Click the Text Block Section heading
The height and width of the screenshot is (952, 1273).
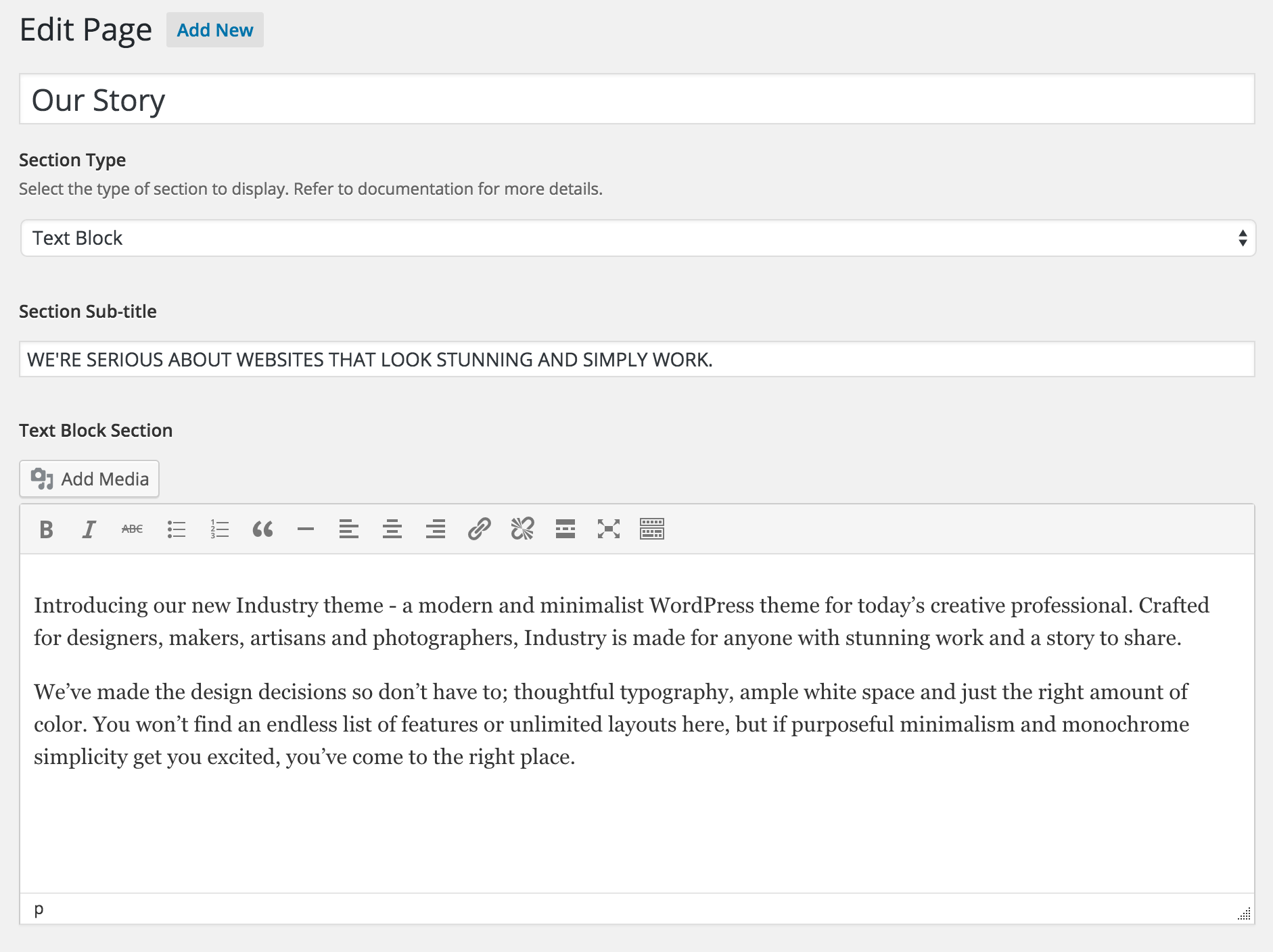[x=96, y=431]
